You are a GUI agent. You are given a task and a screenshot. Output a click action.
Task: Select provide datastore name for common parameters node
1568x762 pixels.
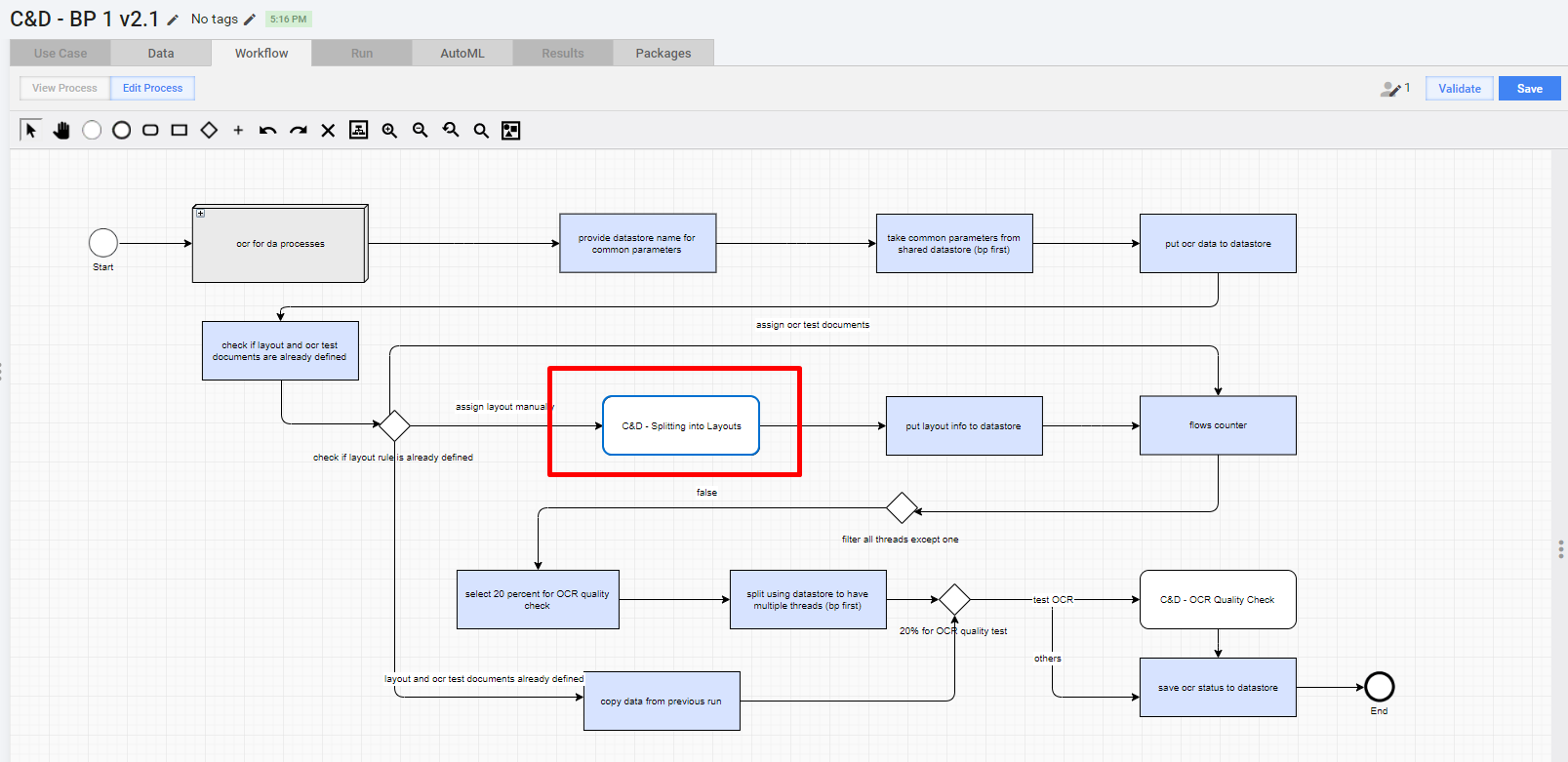pos(638,243)
